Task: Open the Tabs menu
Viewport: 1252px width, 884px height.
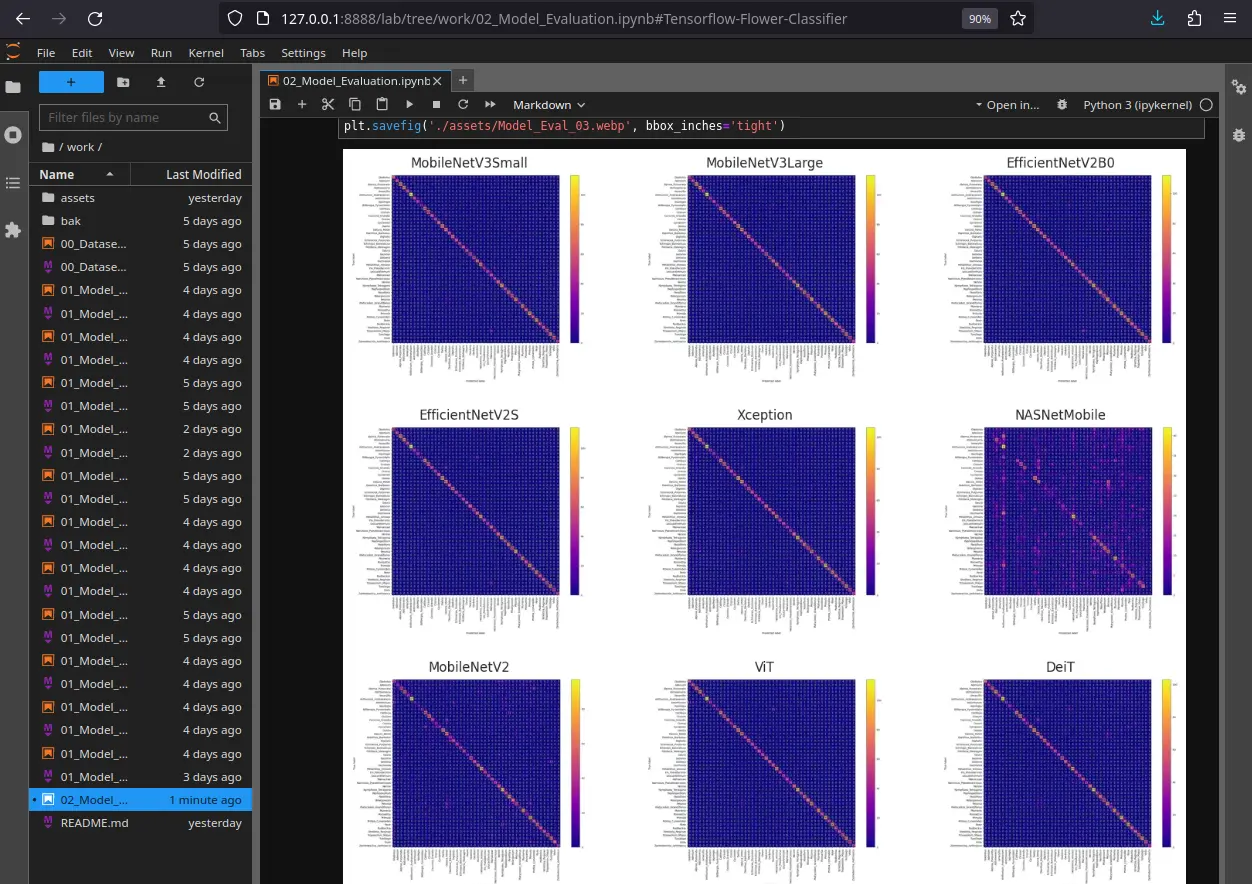Action: point(252,53)
